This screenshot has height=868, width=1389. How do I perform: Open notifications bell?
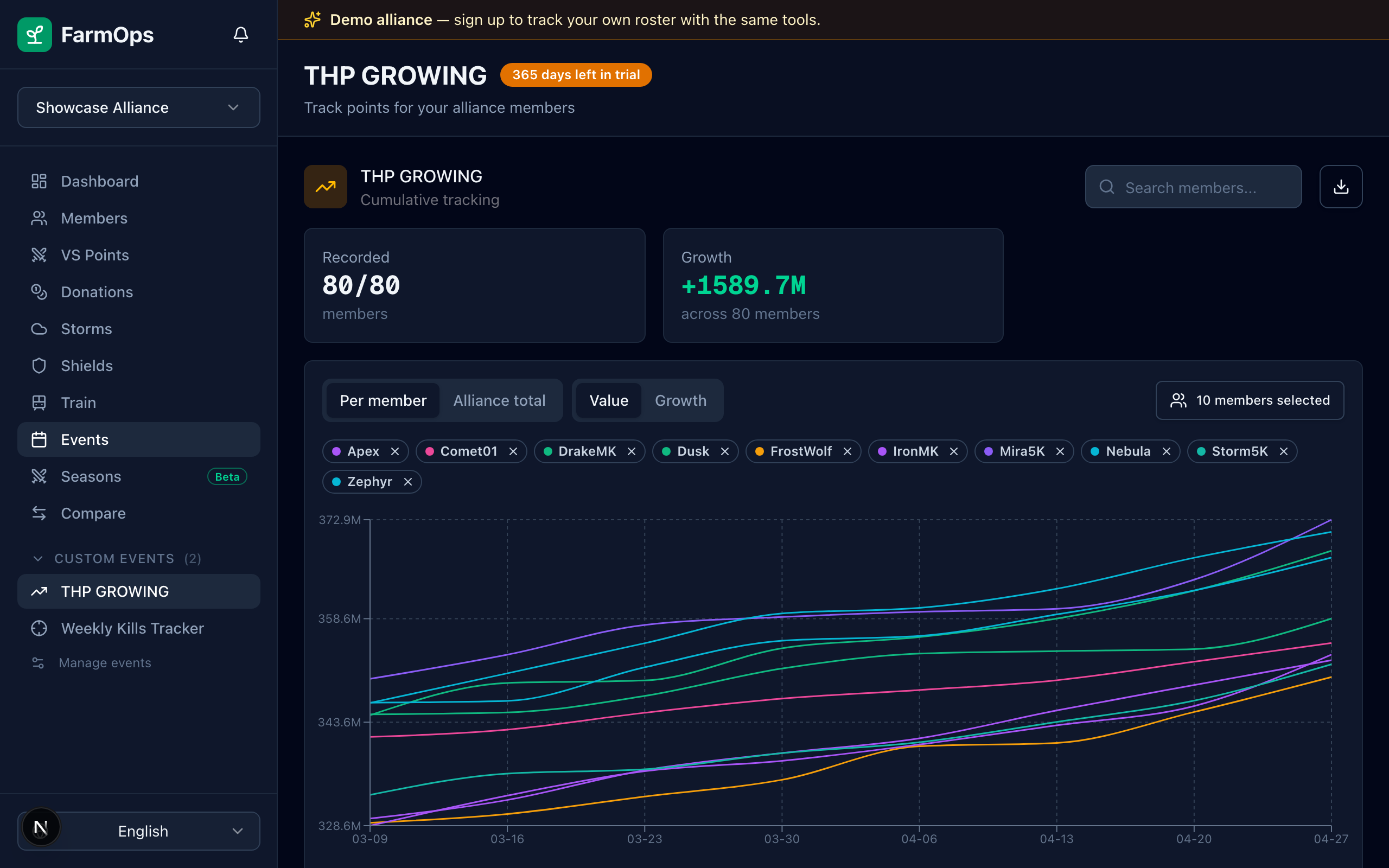pyautogui.click(x=240, y=34)
